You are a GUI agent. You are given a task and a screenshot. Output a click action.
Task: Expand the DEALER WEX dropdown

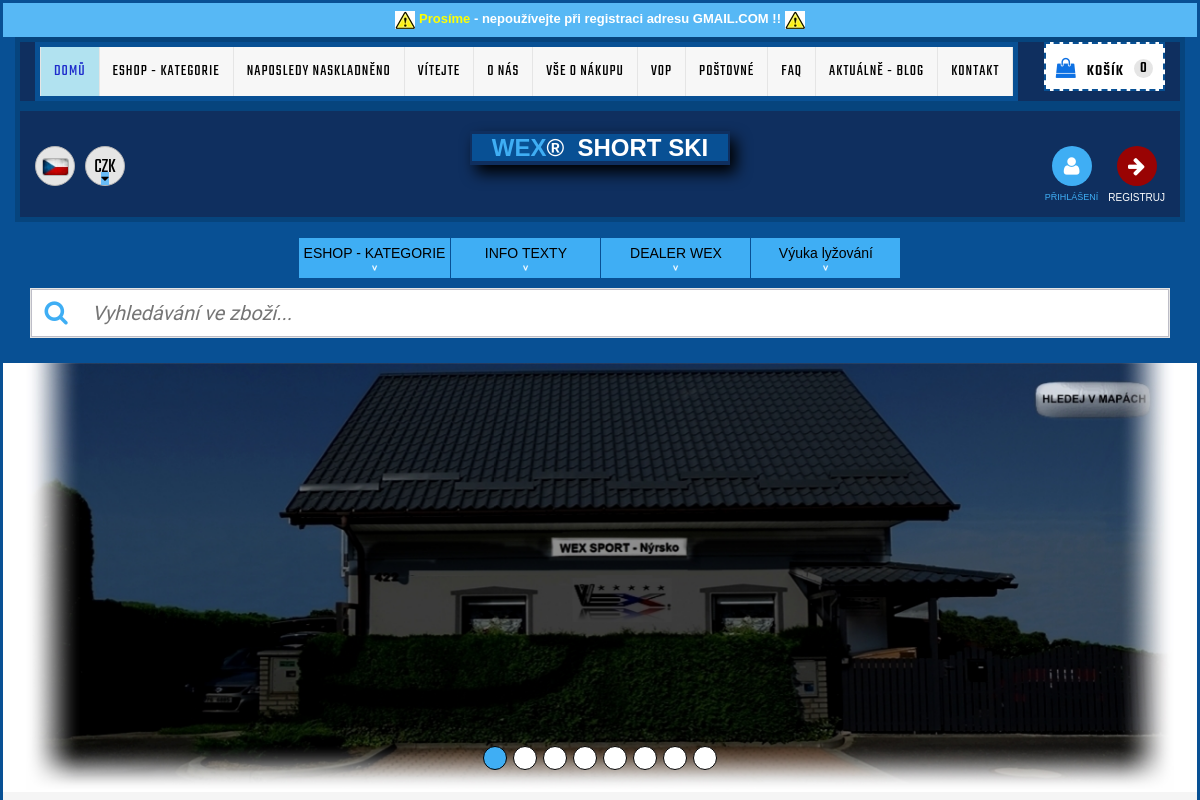tap(676, 258)
